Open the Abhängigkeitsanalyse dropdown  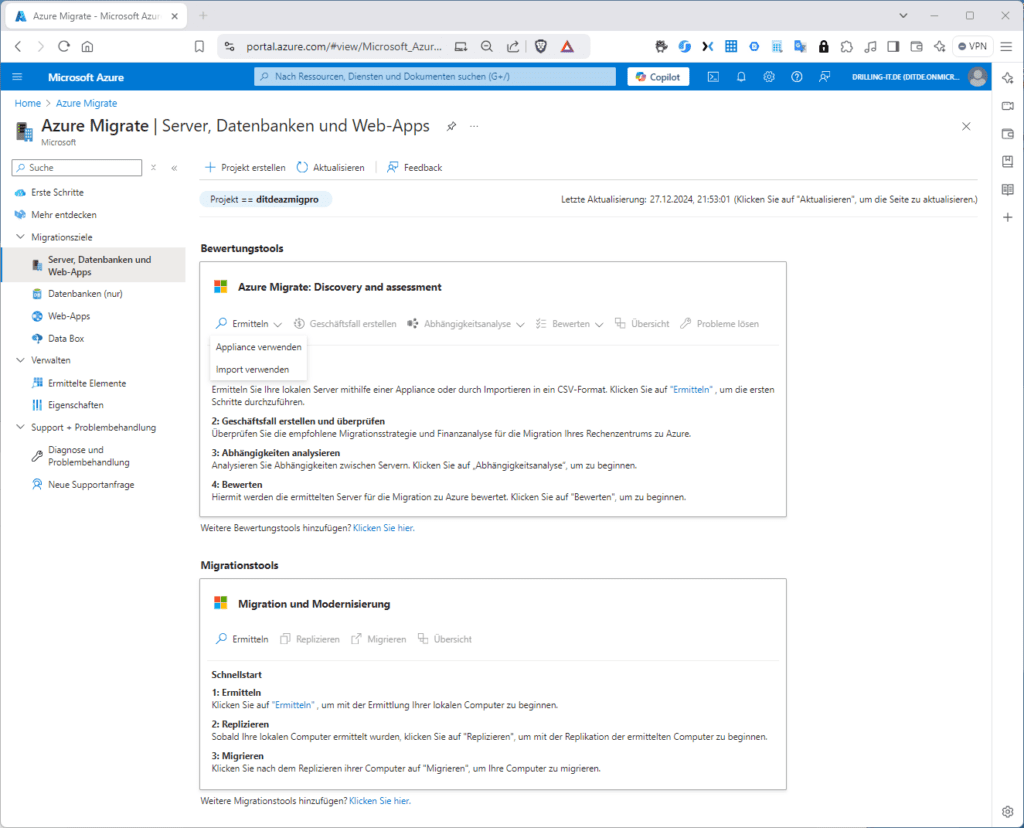coord(466,324)
